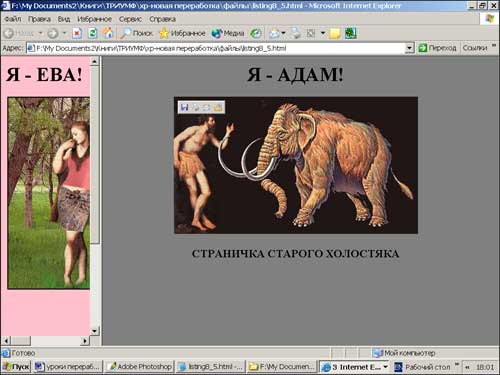Image resolution: width=500 pixels, height=375 pixels.
Task: Show hidden tray icons arrow
Action: click(467, 367)
